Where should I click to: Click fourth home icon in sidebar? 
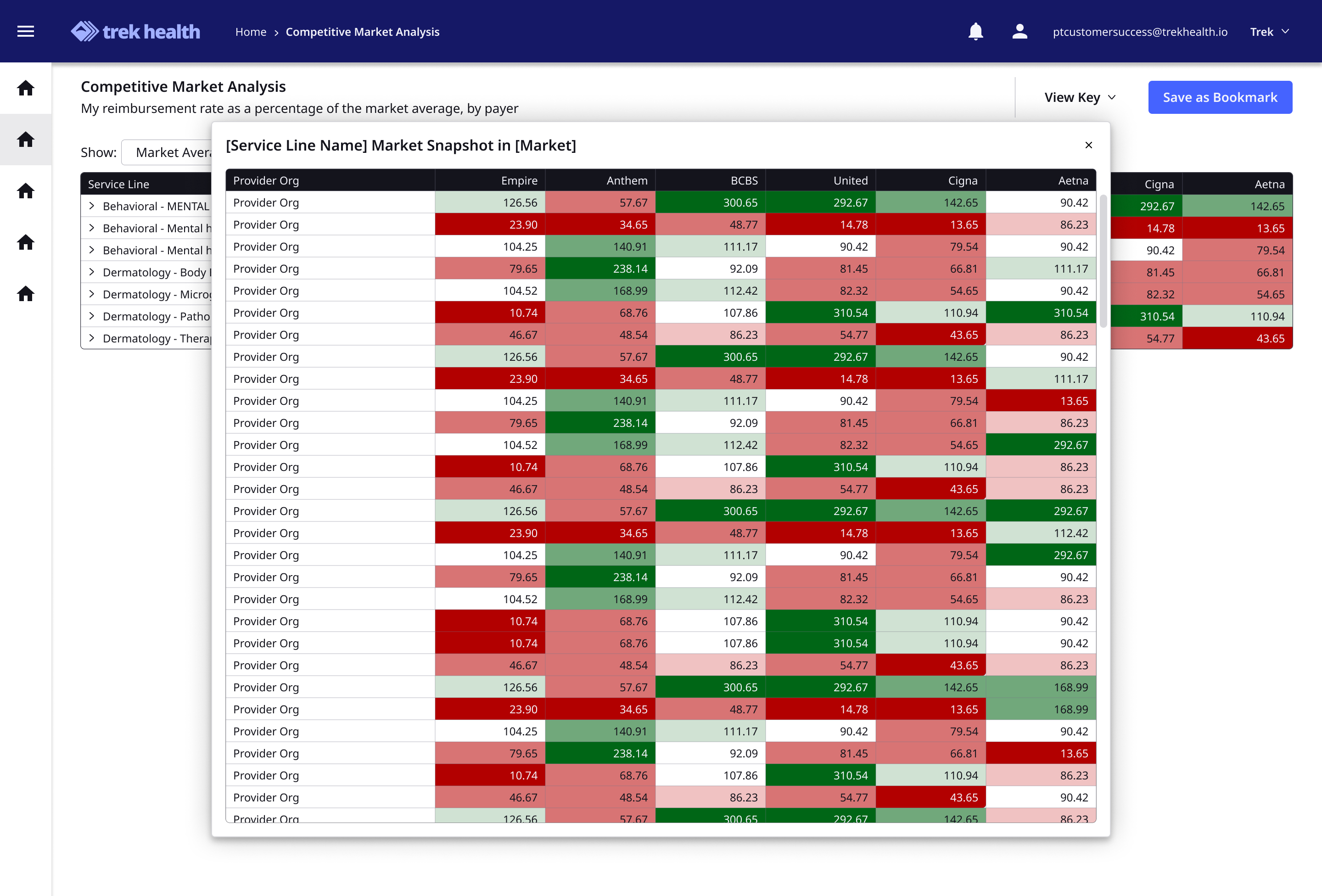pyautogui.click(x=26, y=242)
